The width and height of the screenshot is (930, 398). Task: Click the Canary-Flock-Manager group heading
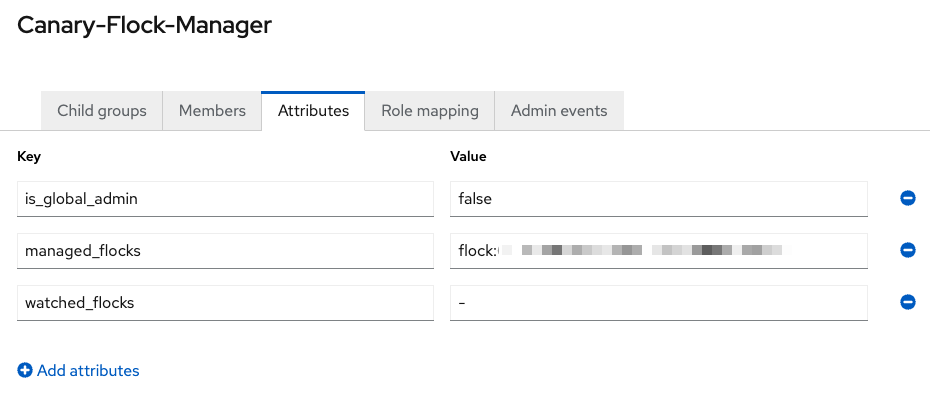[x=145, y=26]
